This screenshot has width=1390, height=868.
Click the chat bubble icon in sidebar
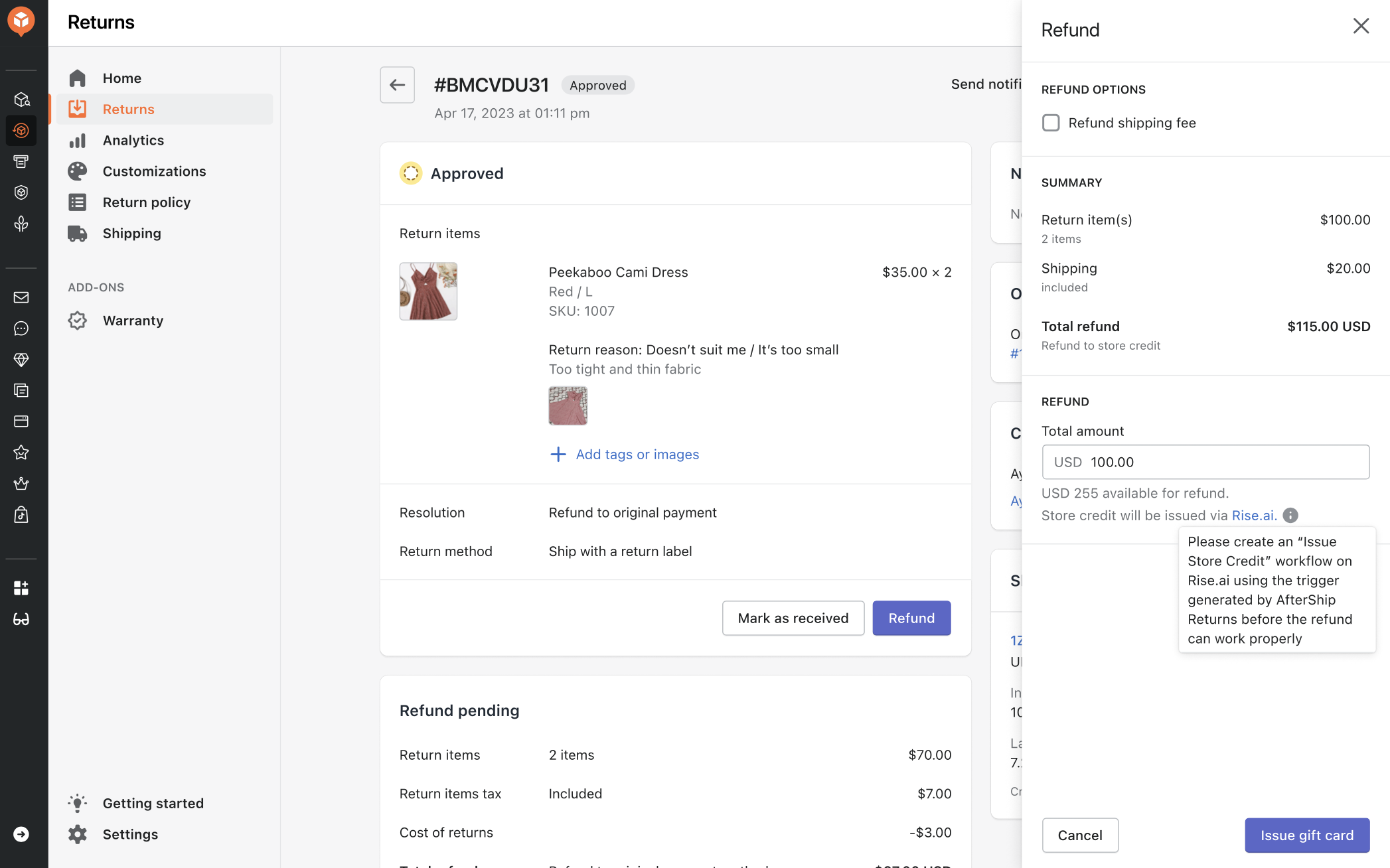click(x=21, y=328)
